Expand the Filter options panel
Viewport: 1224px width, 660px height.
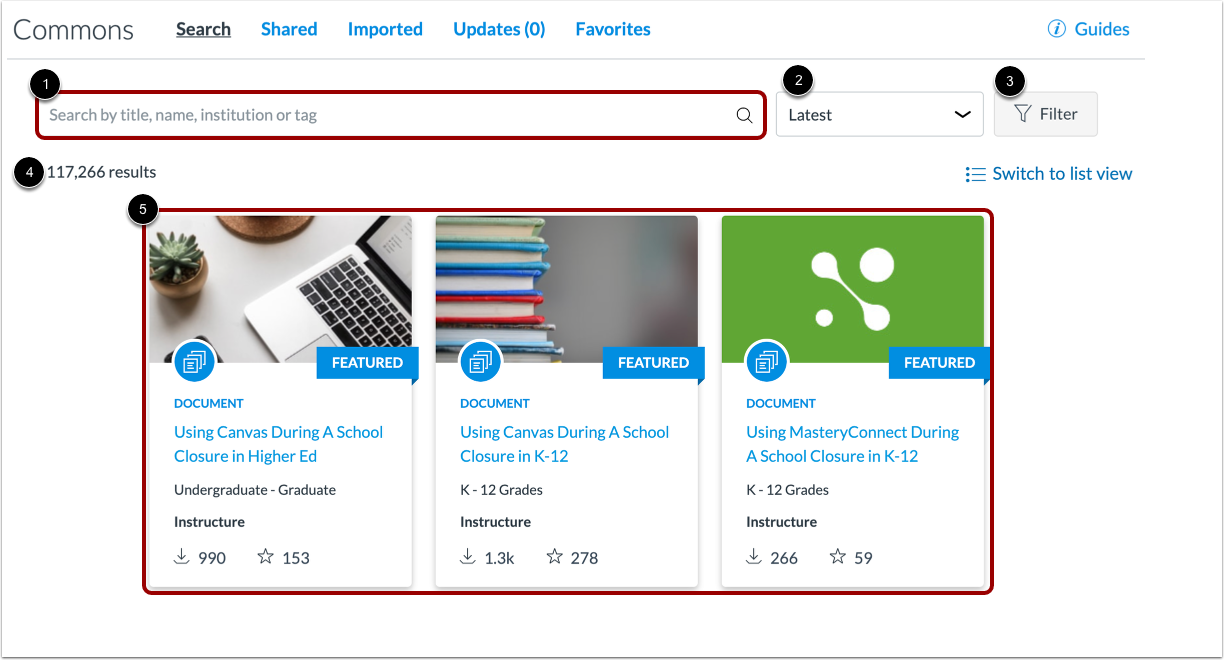coord(1045,113)
